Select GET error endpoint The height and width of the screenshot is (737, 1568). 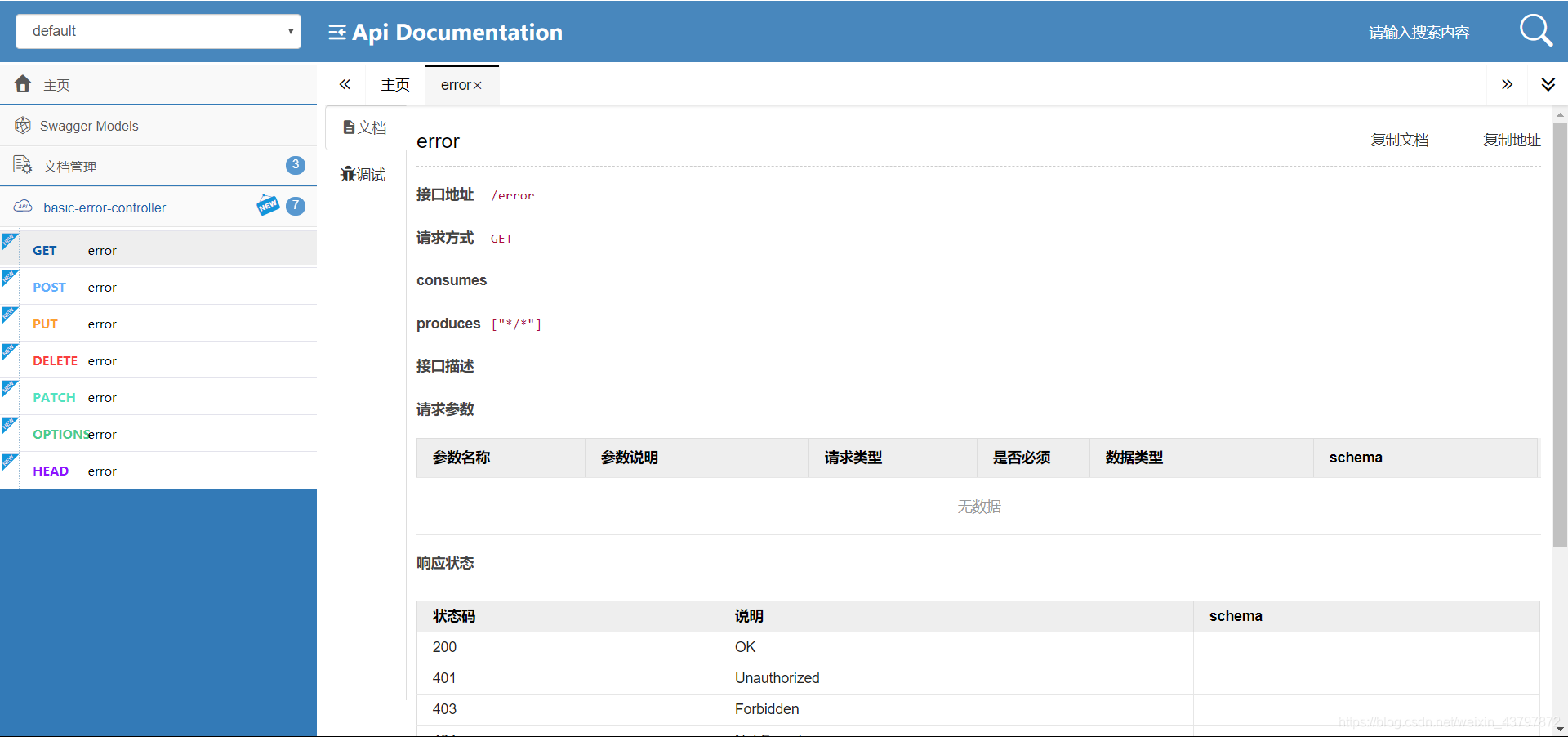coord(158,248)
